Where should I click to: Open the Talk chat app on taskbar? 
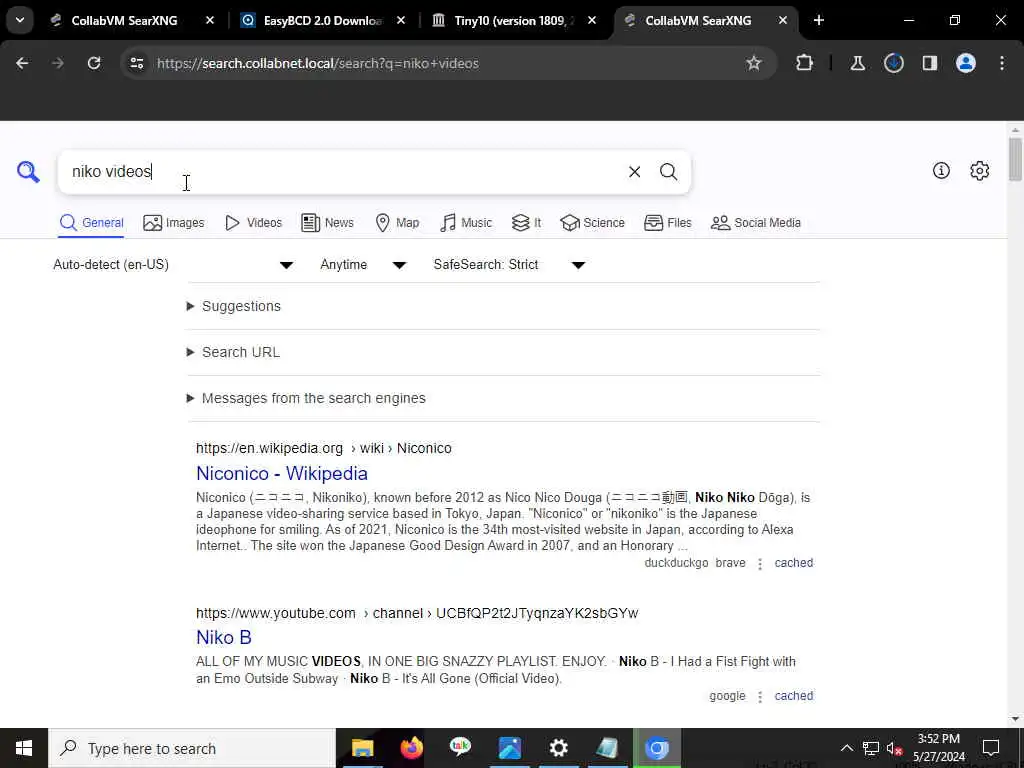tap(460, 748)
